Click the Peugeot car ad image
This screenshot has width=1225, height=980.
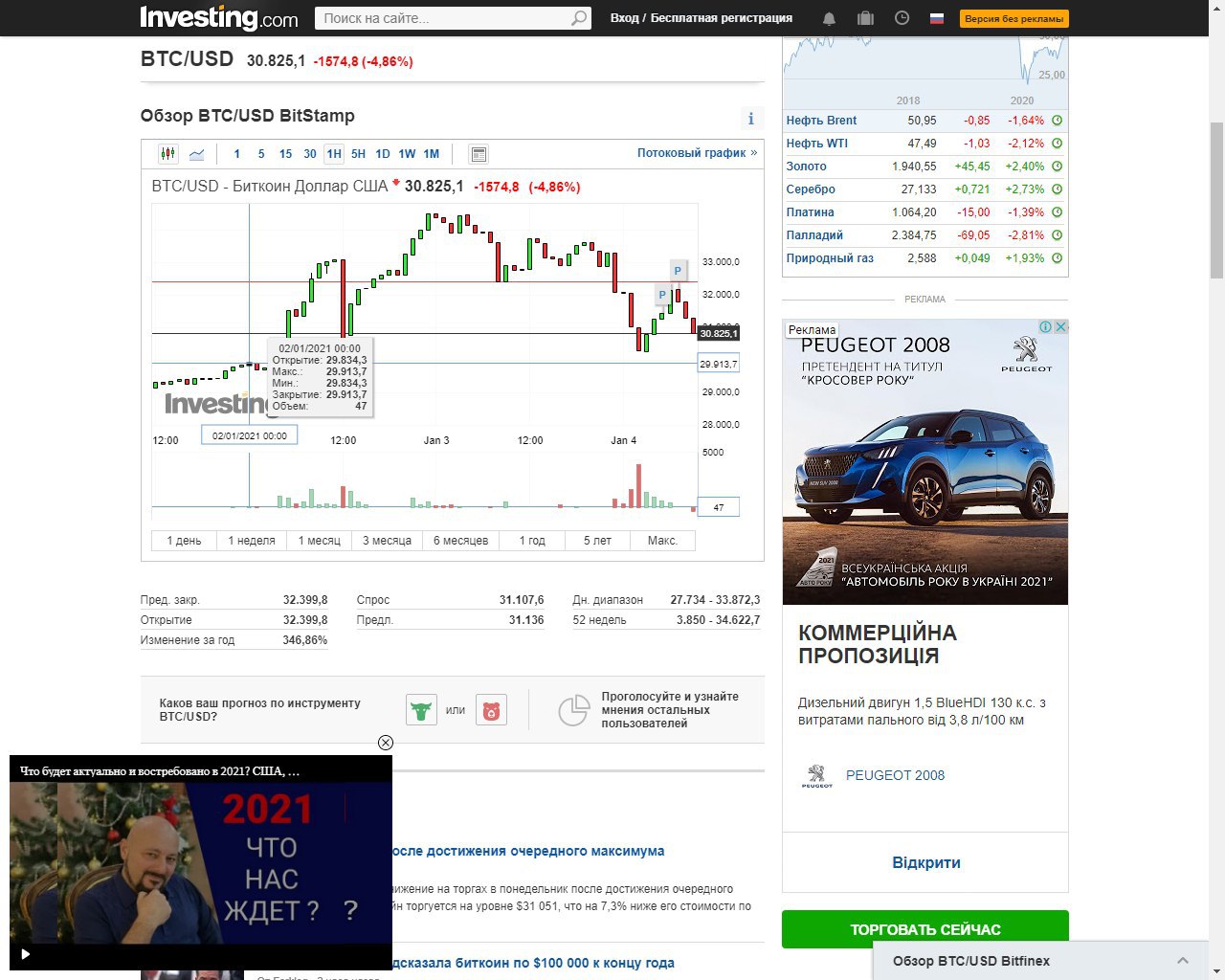[x=925, y=461]
